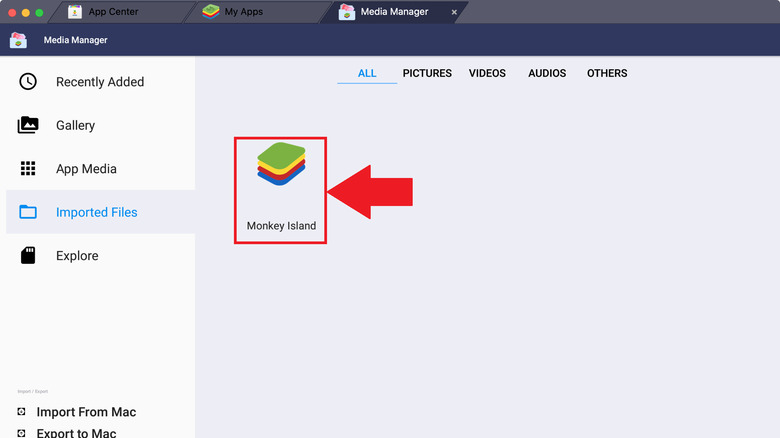
Task: Click the Media Manager header logo icon
Action: pos(18,40)
